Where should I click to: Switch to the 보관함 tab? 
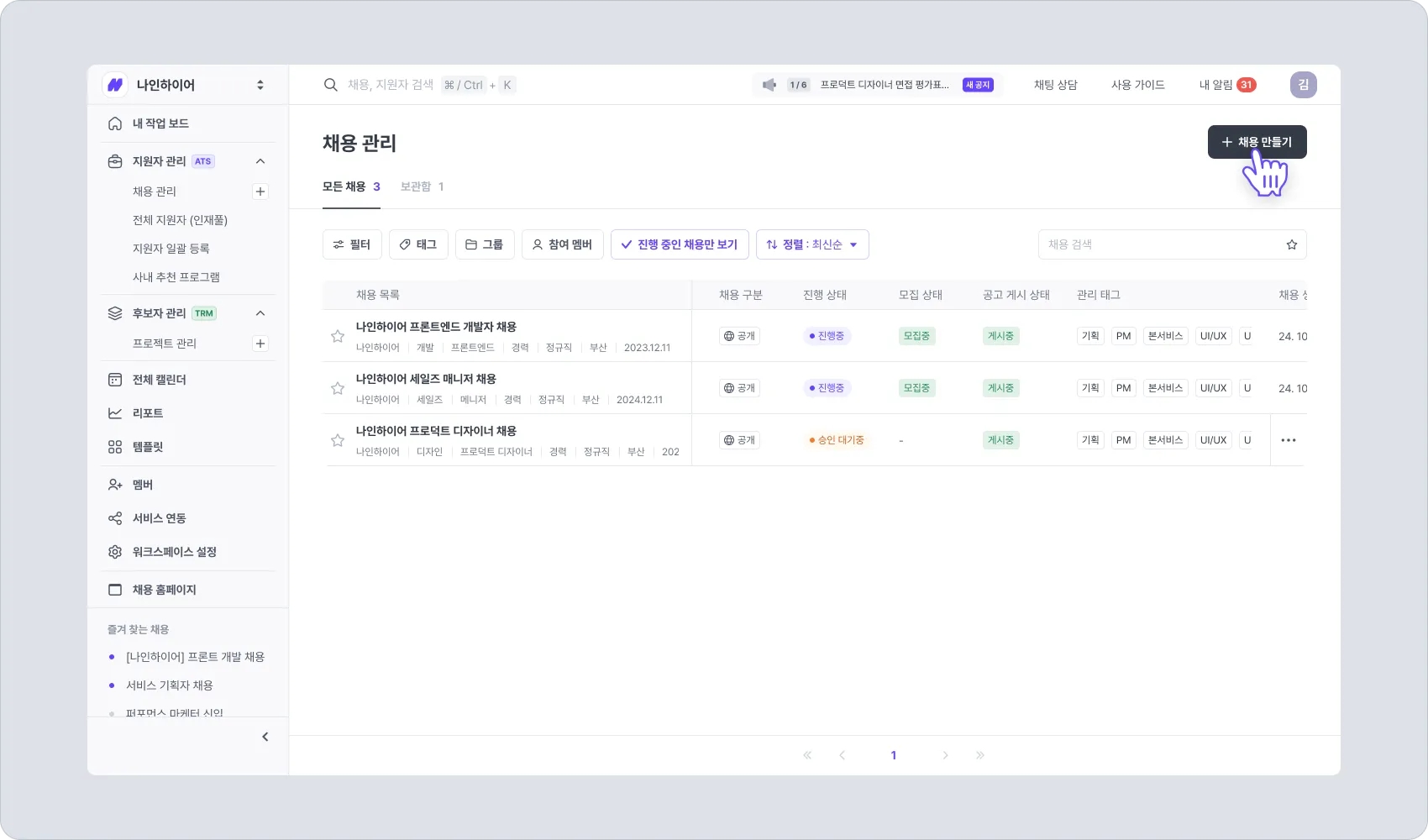422,186
